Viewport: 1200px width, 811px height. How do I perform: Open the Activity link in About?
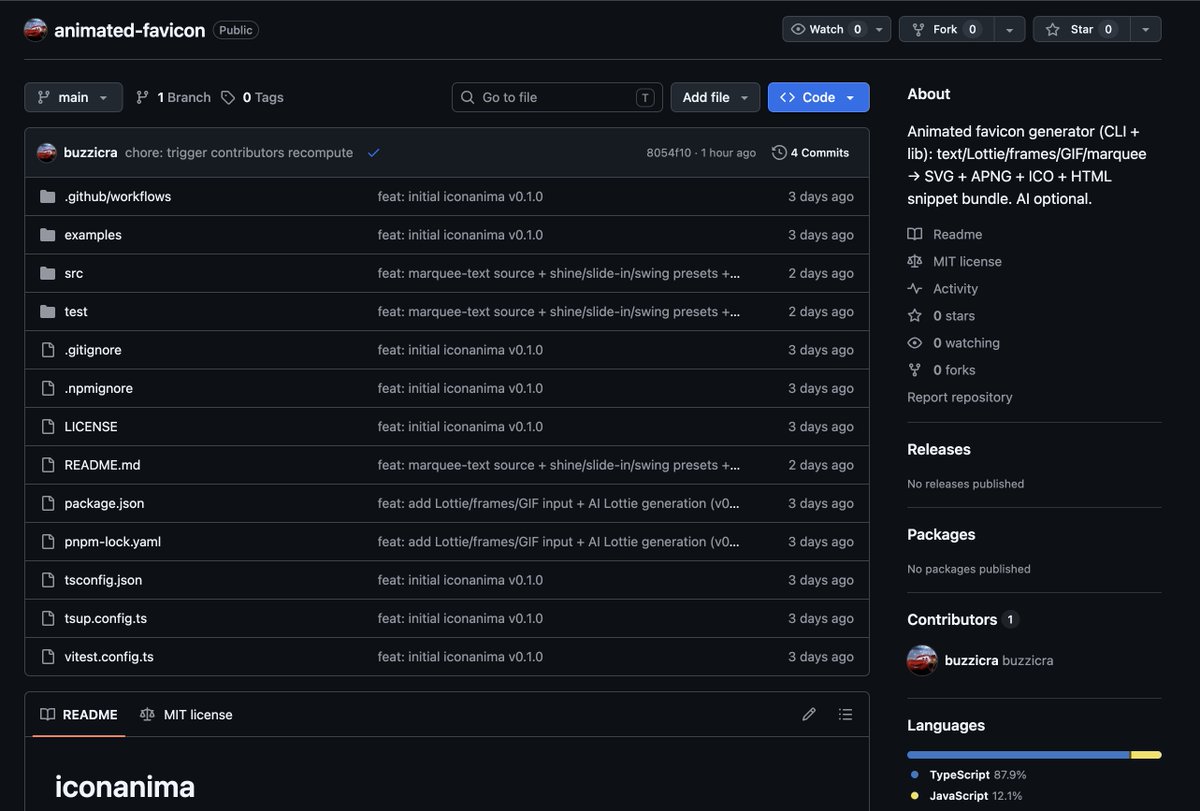click(955, 288)
